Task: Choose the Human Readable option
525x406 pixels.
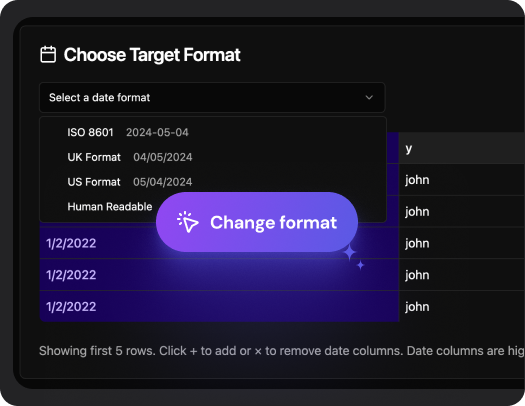Action: 110,207
